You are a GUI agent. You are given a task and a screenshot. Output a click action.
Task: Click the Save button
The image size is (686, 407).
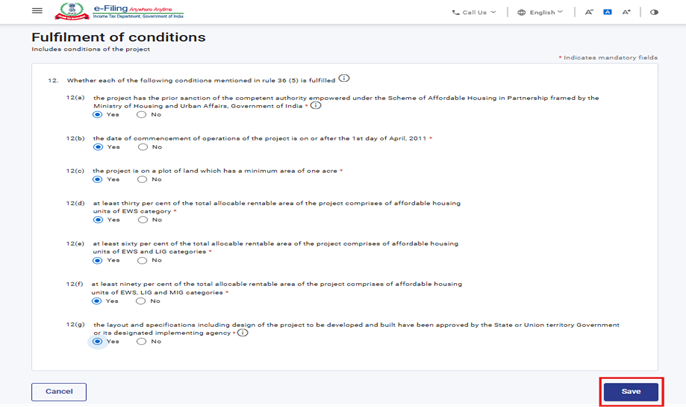point(630,391)
